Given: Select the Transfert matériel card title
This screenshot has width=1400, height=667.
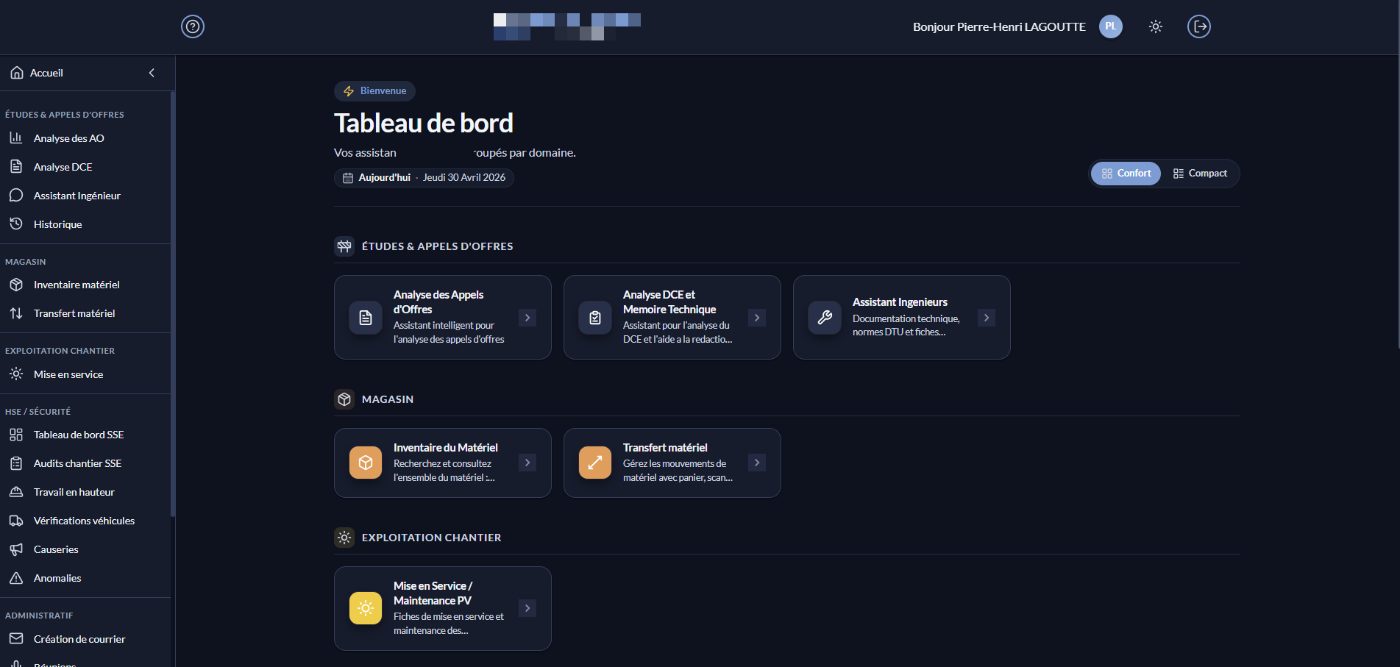Looking at the screenshot, I should click(x=665, y=448).
